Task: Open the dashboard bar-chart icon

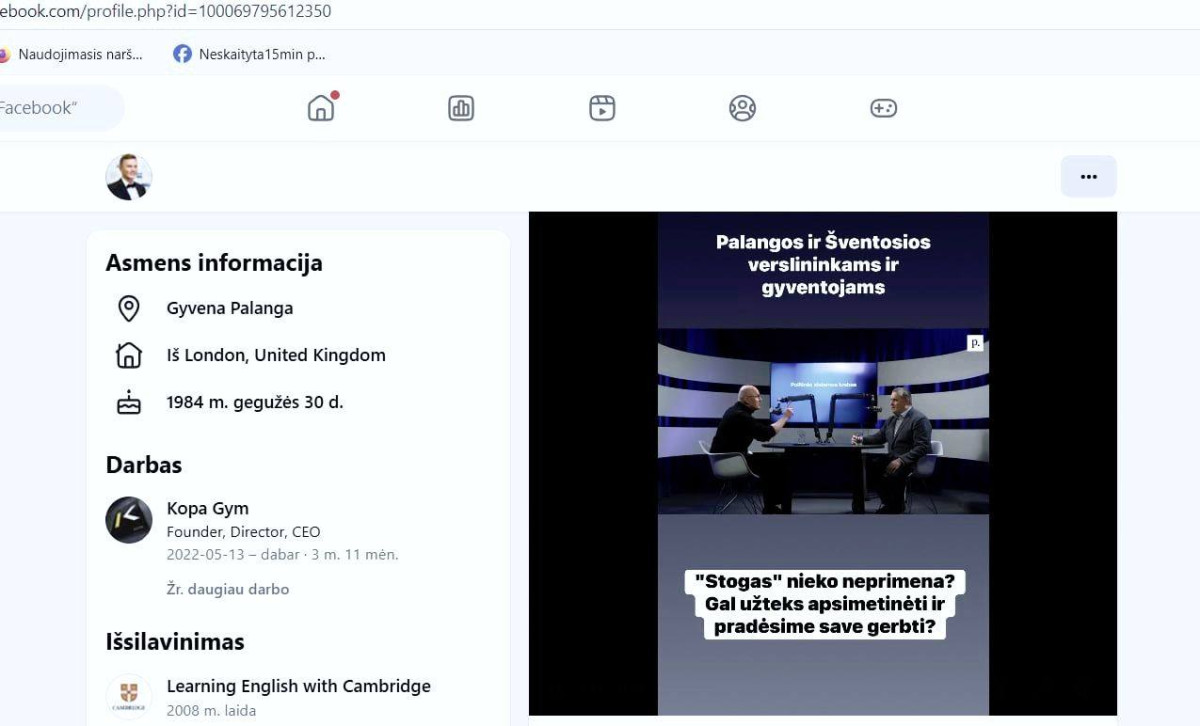Action: 461,108
